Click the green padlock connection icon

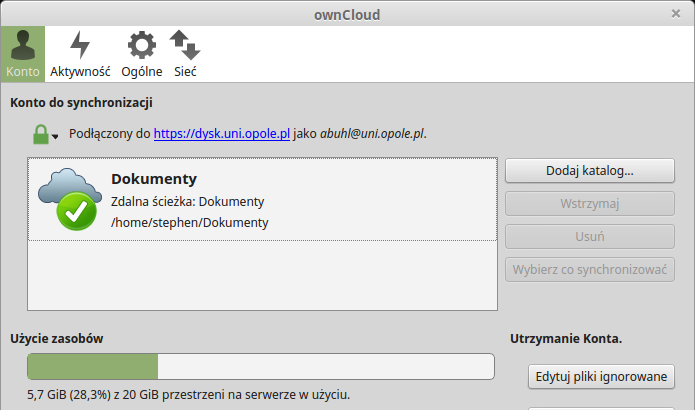click(x=41, y=134)
